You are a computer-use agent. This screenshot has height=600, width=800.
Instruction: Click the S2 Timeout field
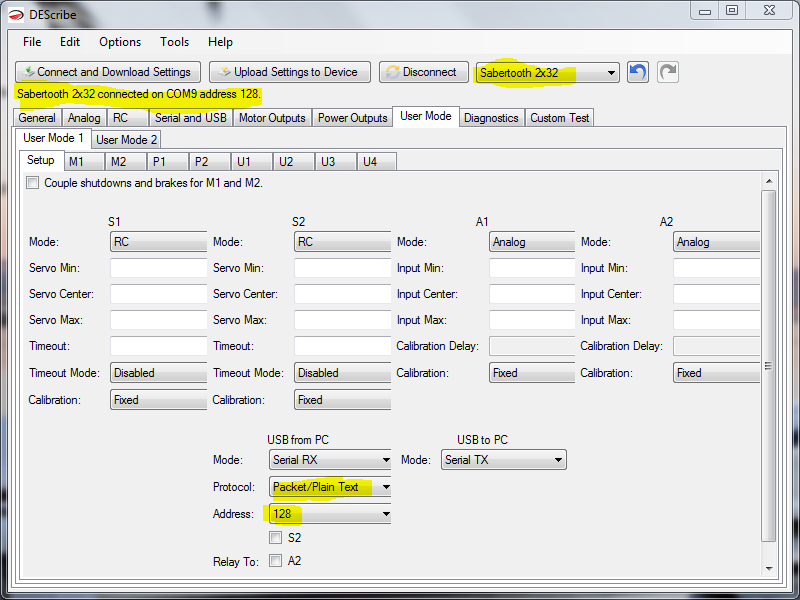343,346
